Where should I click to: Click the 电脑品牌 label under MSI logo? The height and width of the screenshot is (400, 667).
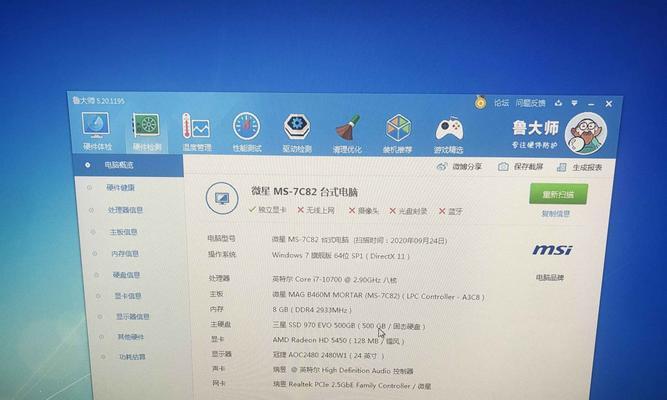550,277
